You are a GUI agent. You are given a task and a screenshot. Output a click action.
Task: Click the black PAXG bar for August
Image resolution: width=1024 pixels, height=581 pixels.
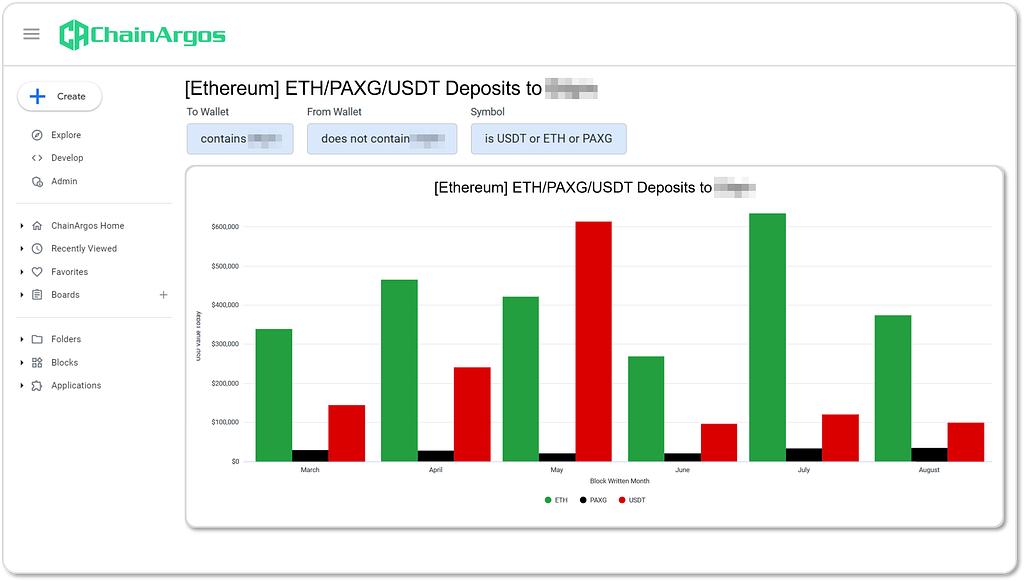929,455
